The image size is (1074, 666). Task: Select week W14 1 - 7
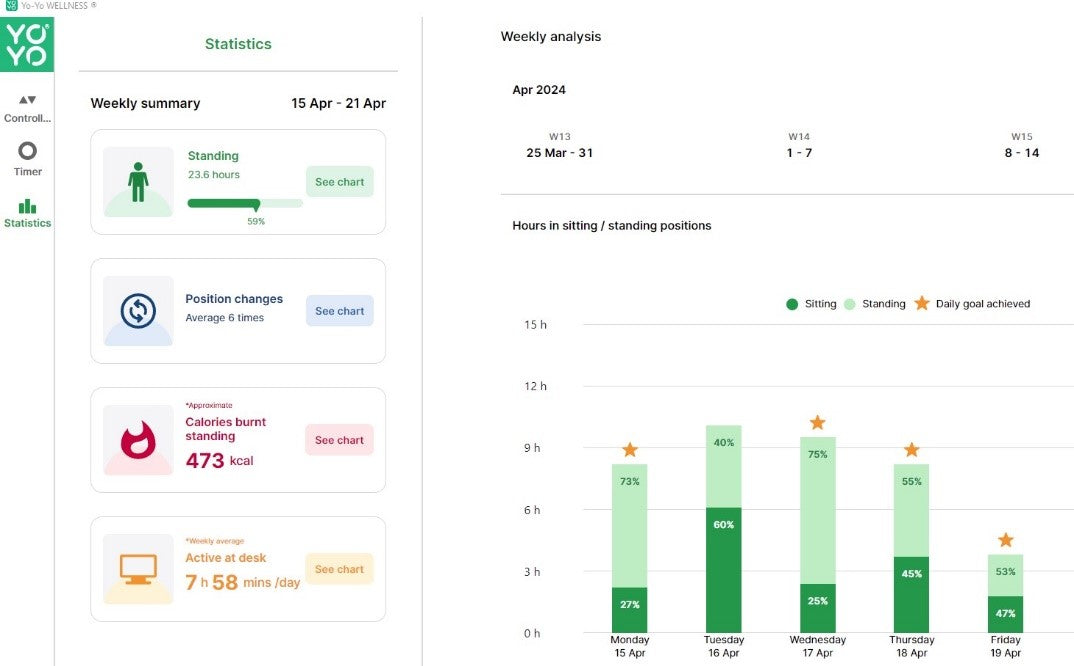pyautogui.click(x=798, y=146)
